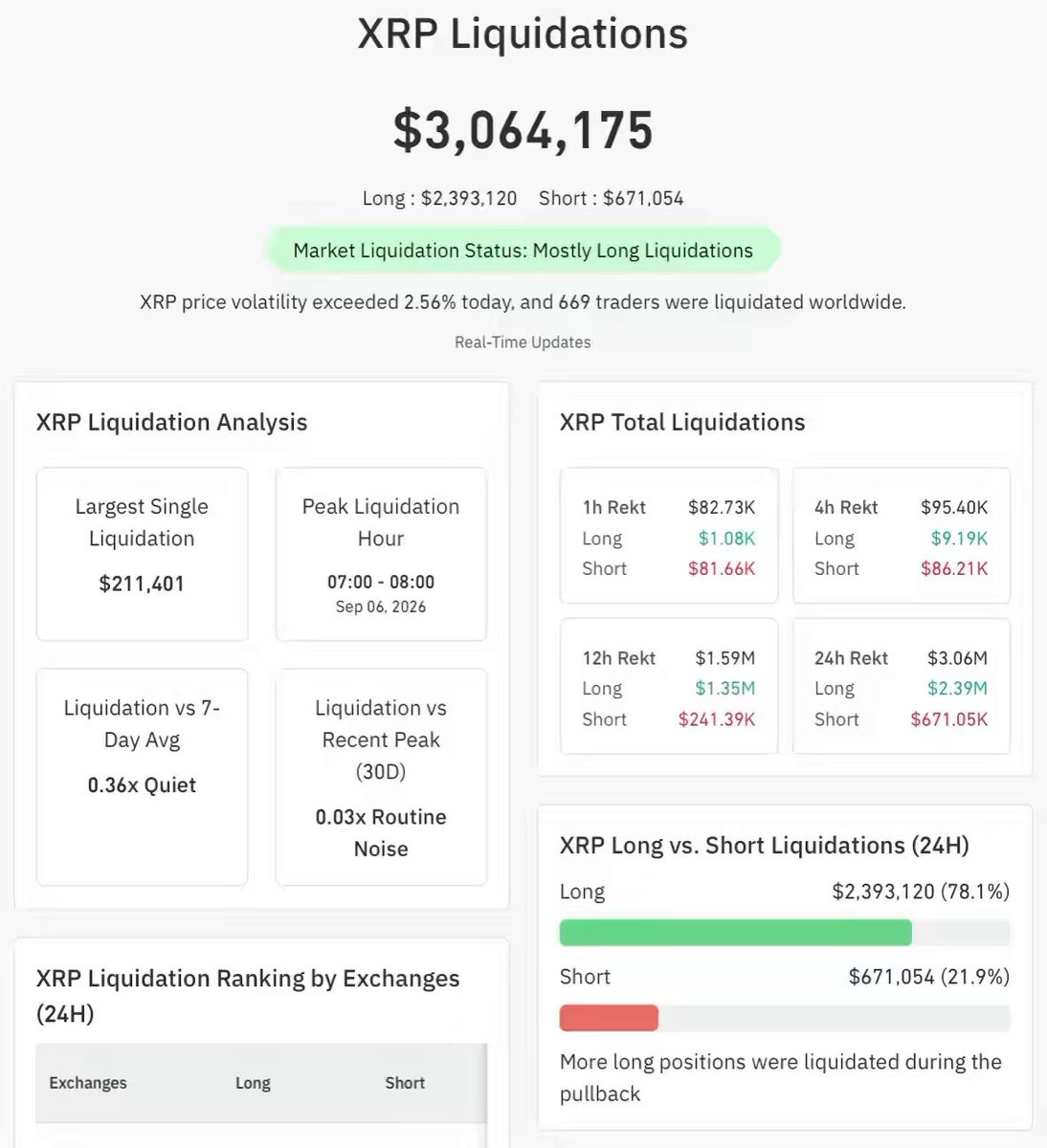Sort by Long column header

(x=253, y=1083)
